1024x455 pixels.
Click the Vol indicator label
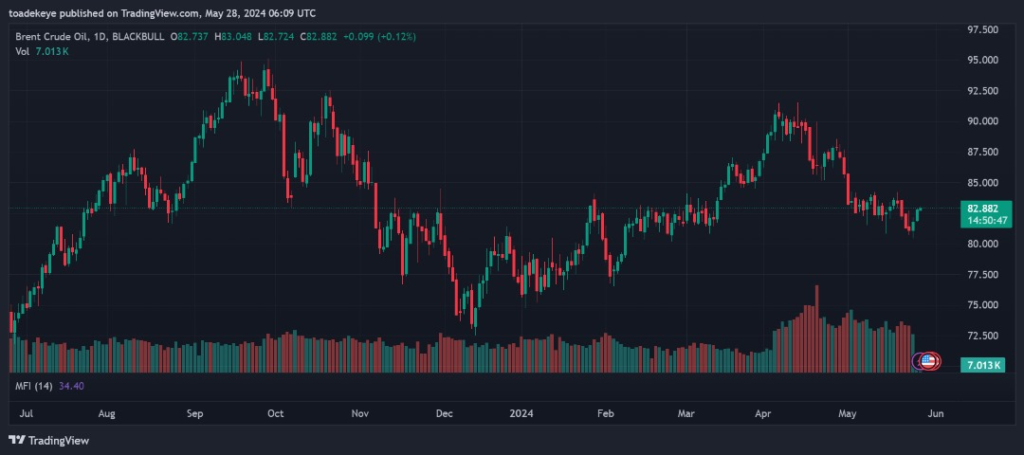point(22,51)
